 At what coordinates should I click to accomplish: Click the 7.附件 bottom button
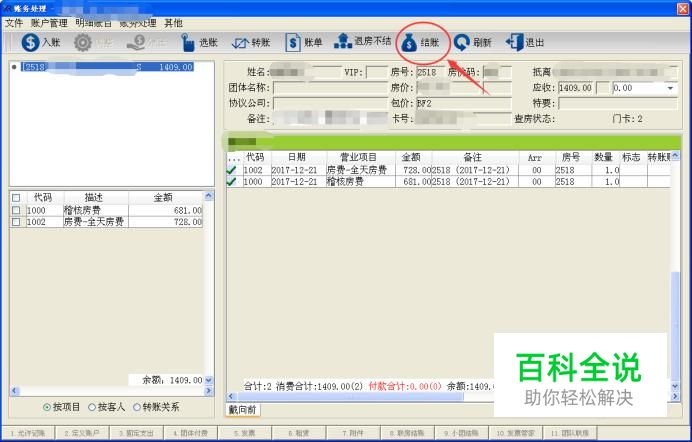coord(353,433)
